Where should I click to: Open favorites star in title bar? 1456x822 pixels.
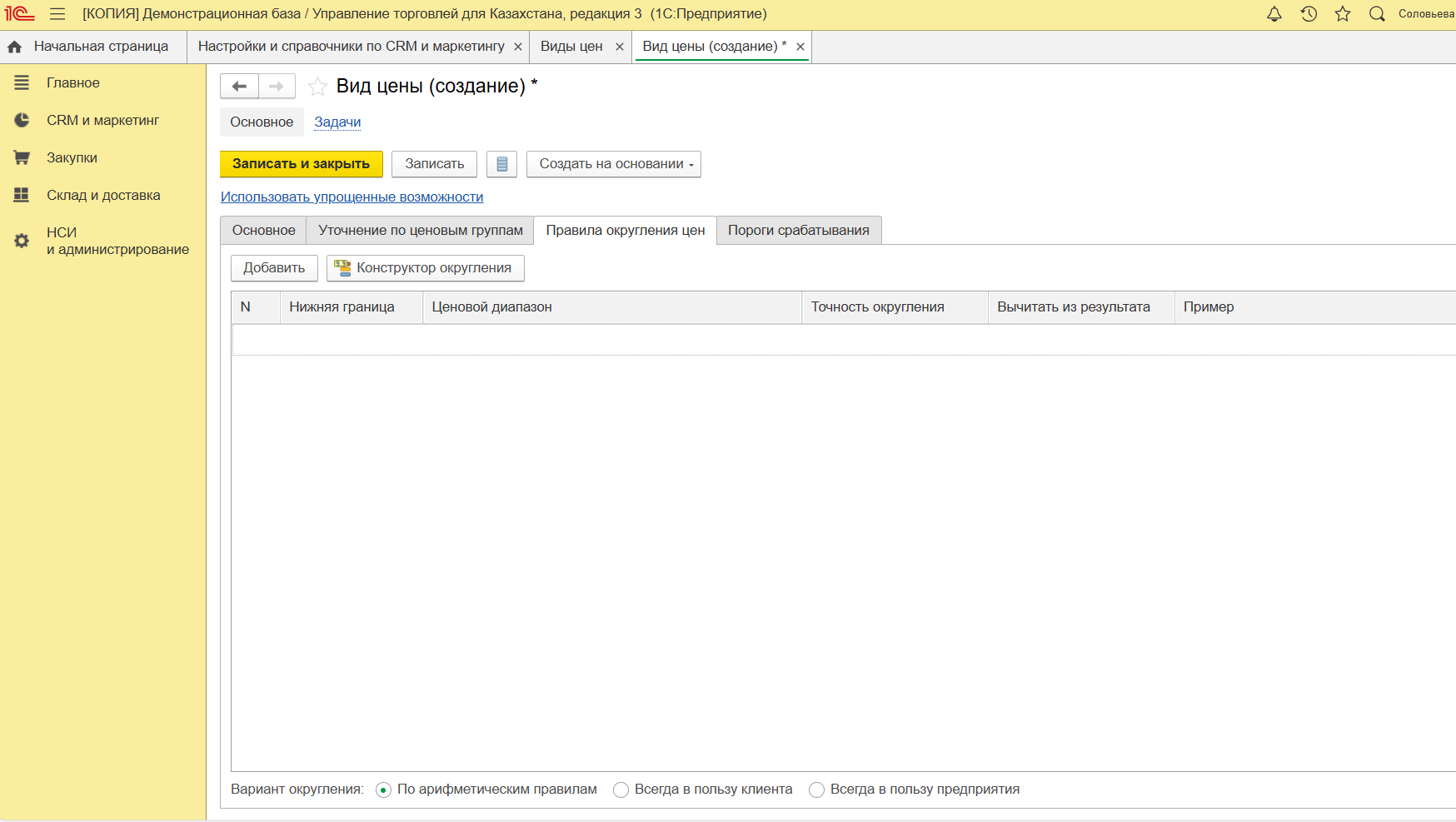[1343, 14]
